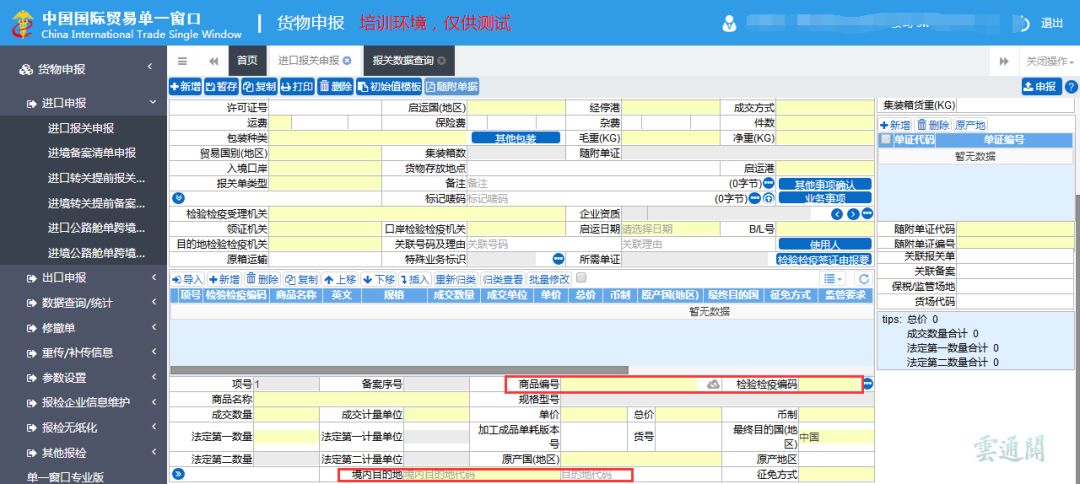1080x484 pixels.
Task: Click the ellipsis icon next to 备注
Action: [769, 185]
